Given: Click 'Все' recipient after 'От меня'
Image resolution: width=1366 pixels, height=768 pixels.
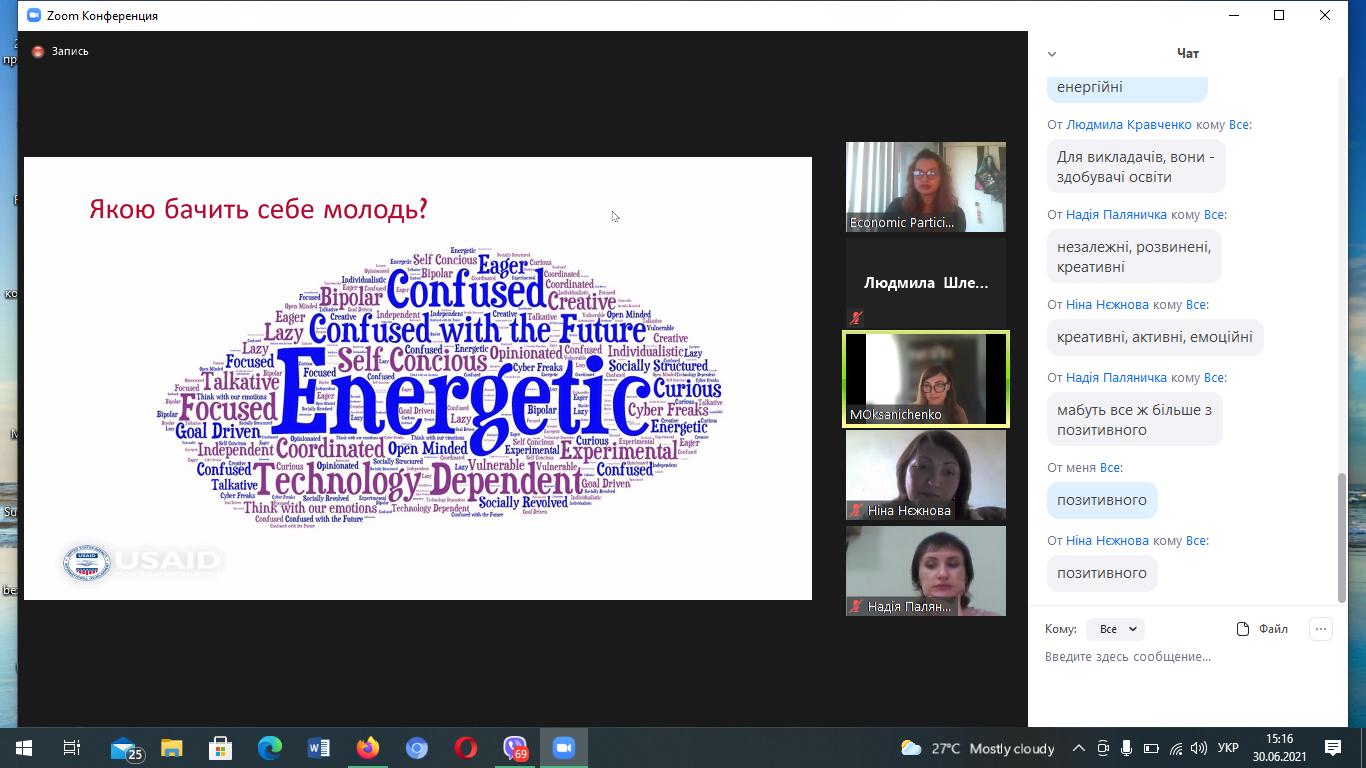Looking at the screenshot, I should tap(1109, 468).
